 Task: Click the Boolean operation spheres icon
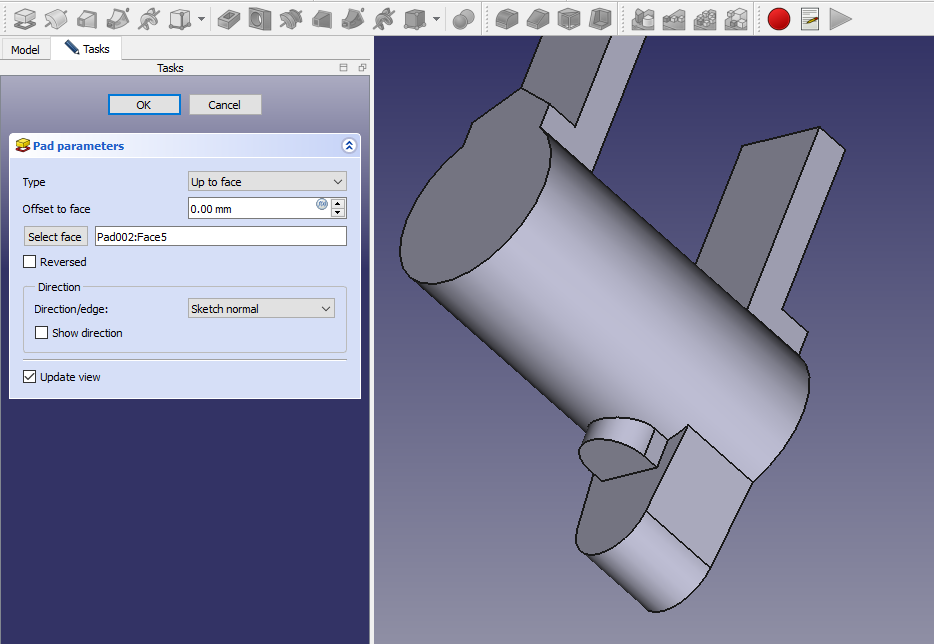tap(463, 18)
